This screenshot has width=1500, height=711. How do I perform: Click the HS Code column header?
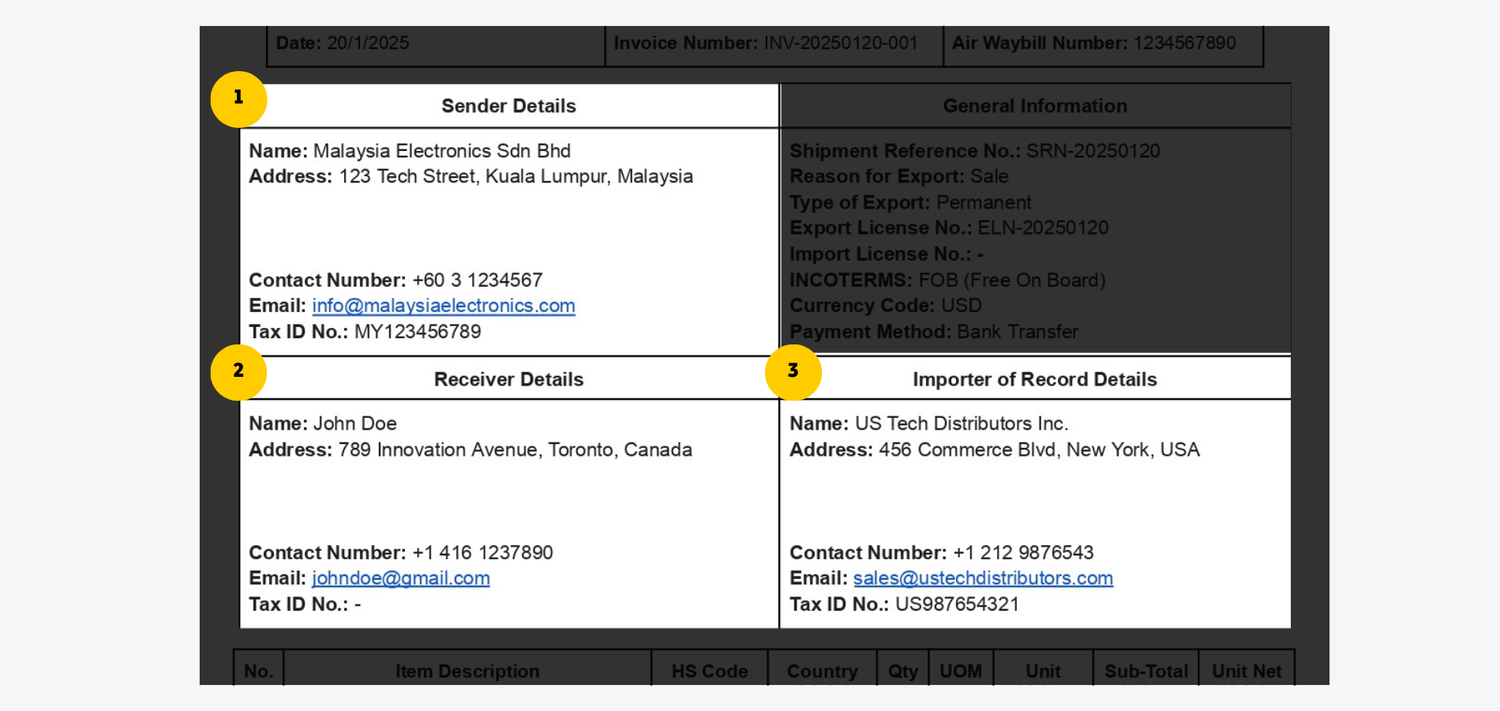(x=709, y=671)
